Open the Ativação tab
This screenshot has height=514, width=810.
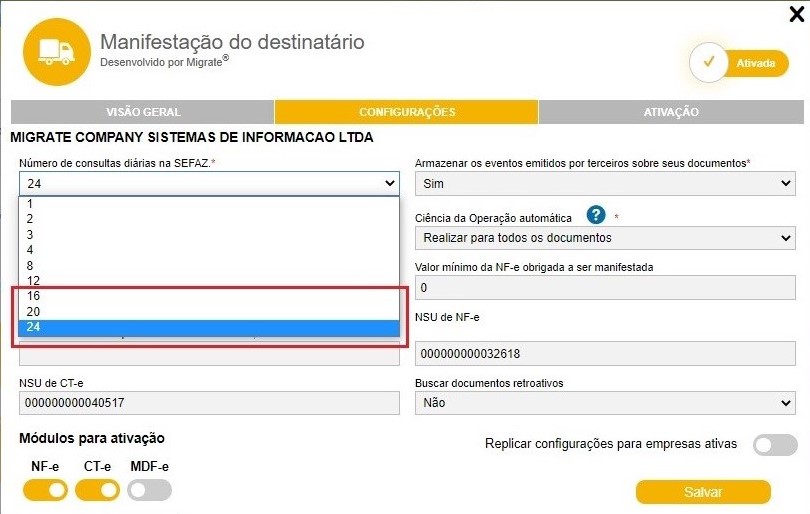(x=671, y=112)
